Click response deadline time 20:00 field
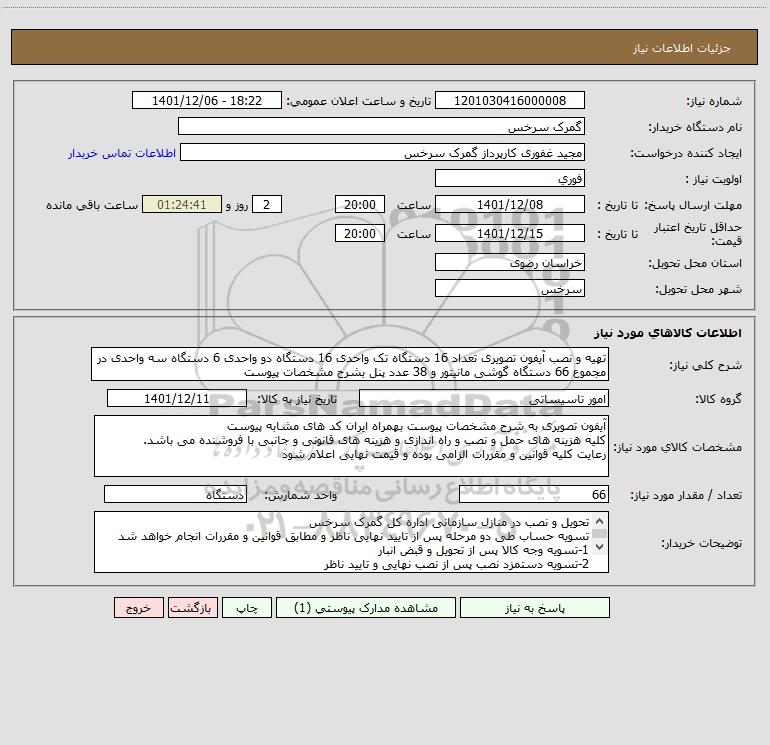770x745 pixels. pyautogui.click(x=359, y=204)
